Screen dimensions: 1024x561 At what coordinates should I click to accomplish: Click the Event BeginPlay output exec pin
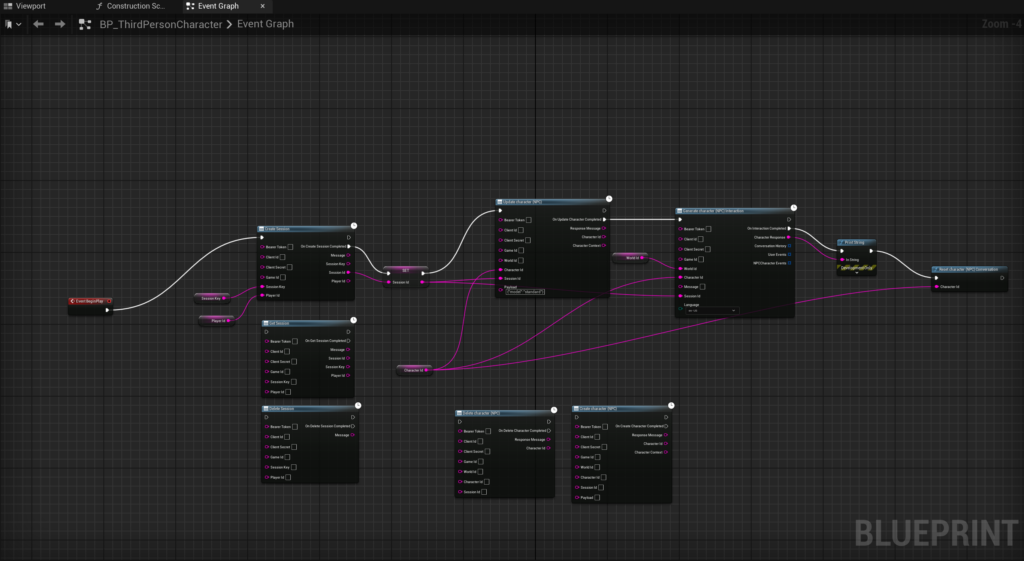pos(107,310)
